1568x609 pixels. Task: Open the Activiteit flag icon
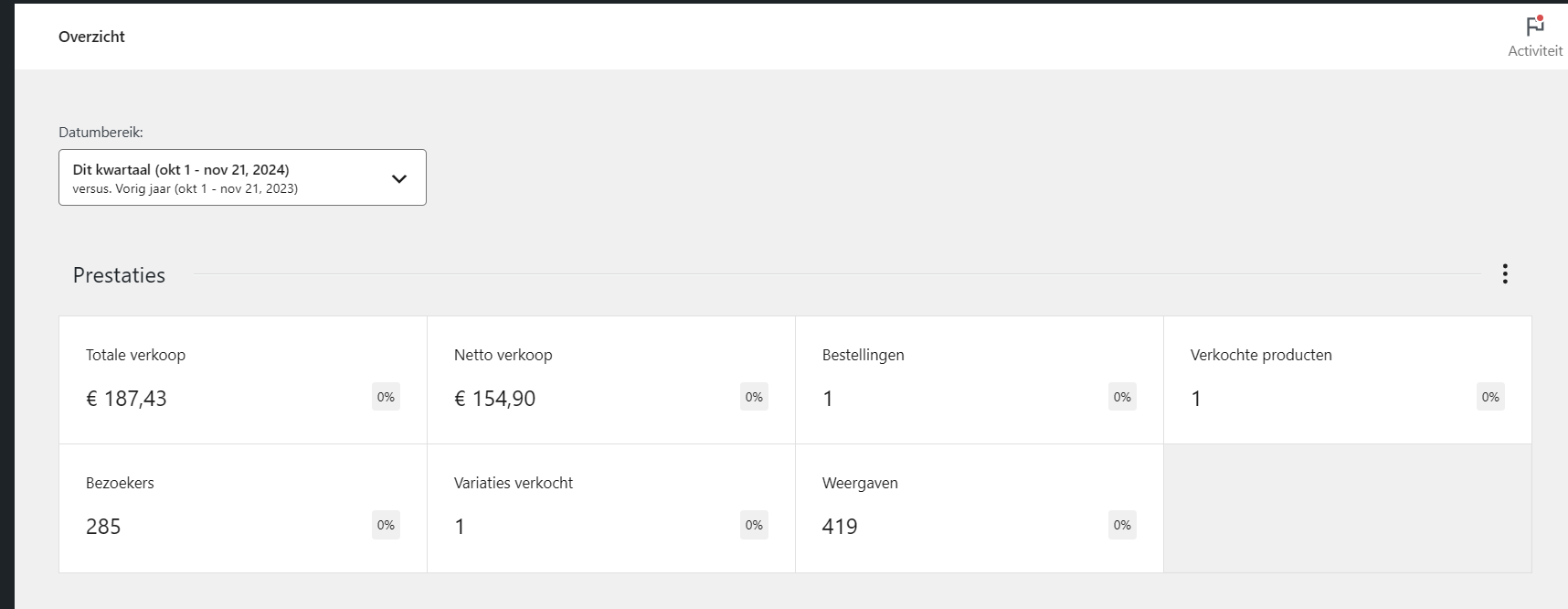(1535, 36)
